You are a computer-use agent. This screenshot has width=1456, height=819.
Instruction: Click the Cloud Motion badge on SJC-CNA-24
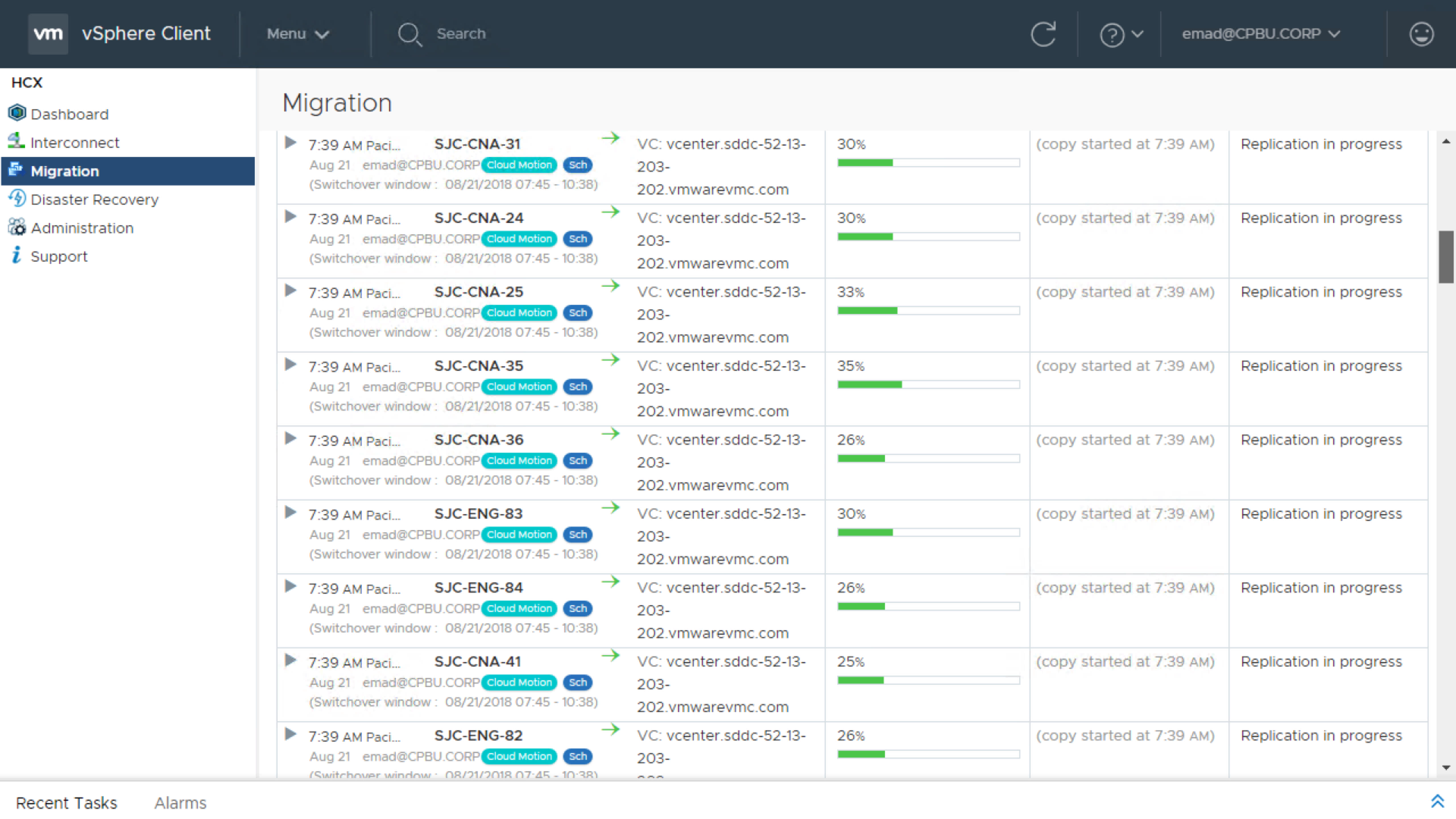click(x=519, y=239)
